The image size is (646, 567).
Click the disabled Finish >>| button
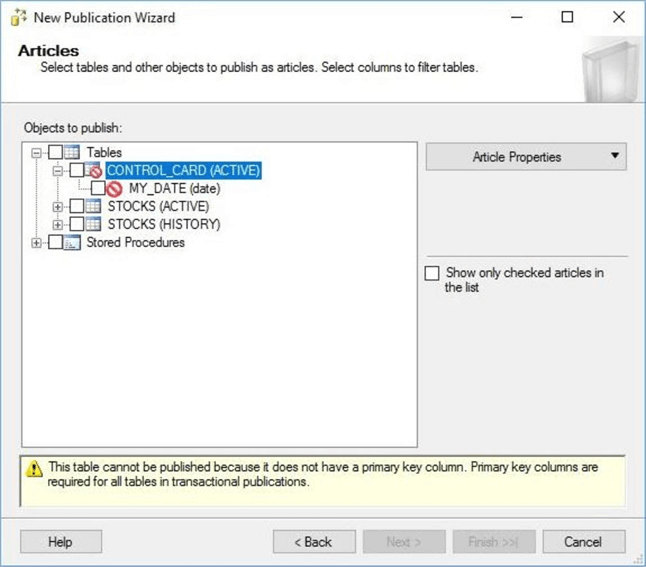coord(494,541)
